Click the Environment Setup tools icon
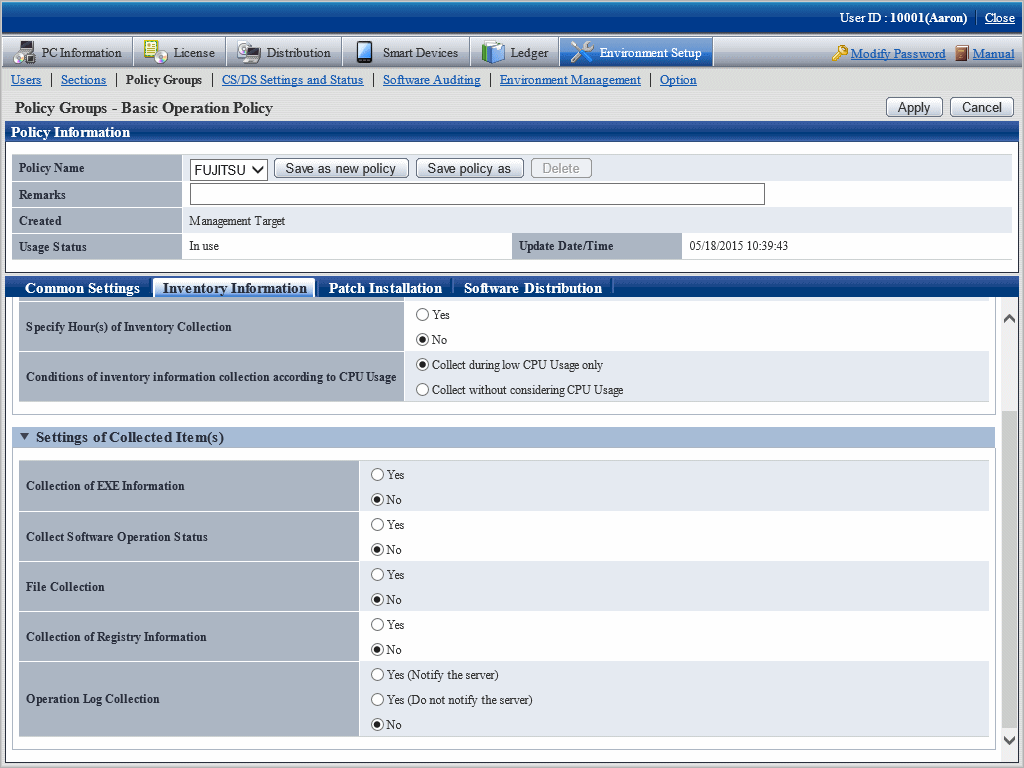 pyautogui.click(x=581, y=53)
